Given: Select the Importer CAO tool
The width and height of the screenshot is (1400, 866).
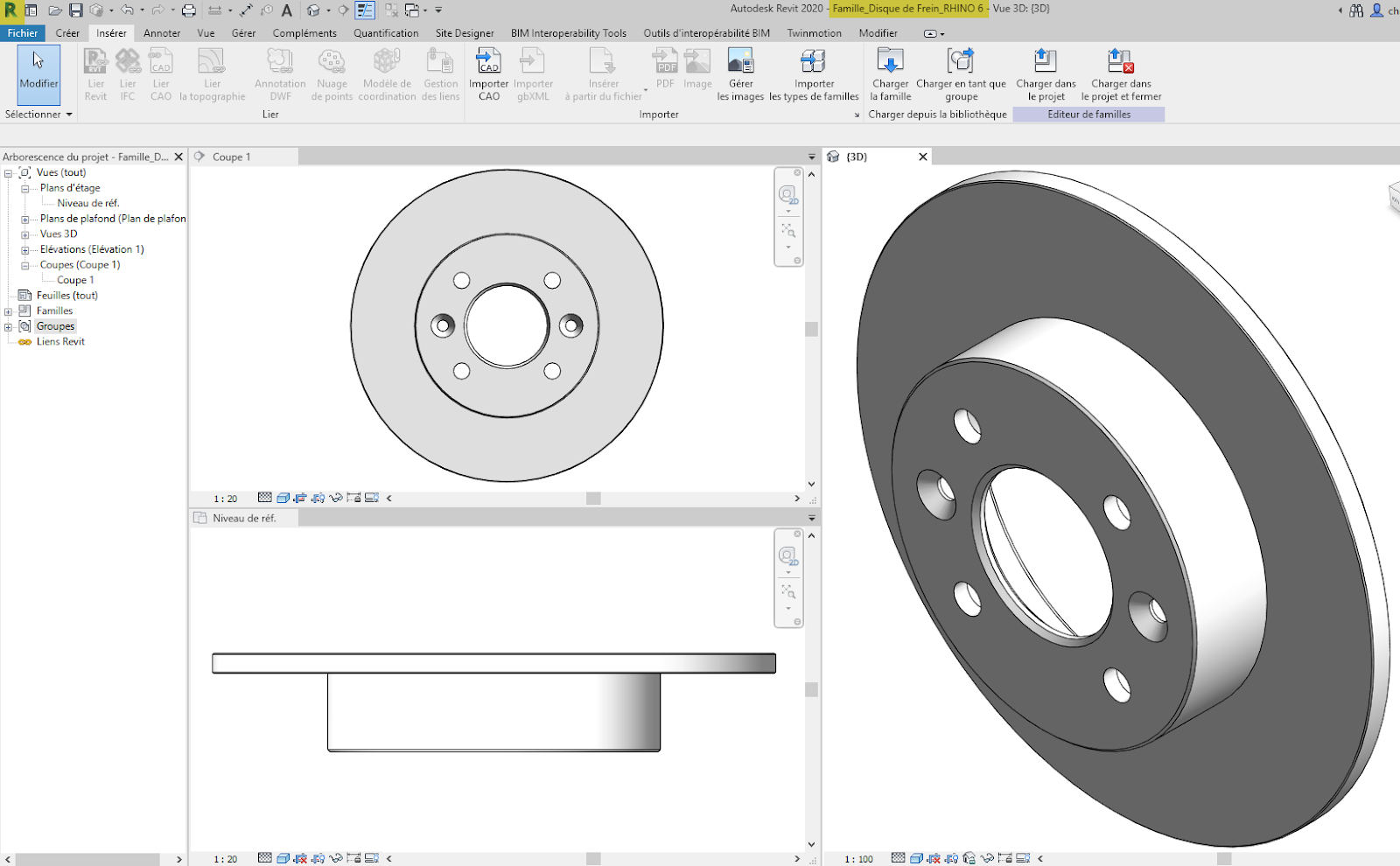Looking at the screenshot, I should 488,73.
